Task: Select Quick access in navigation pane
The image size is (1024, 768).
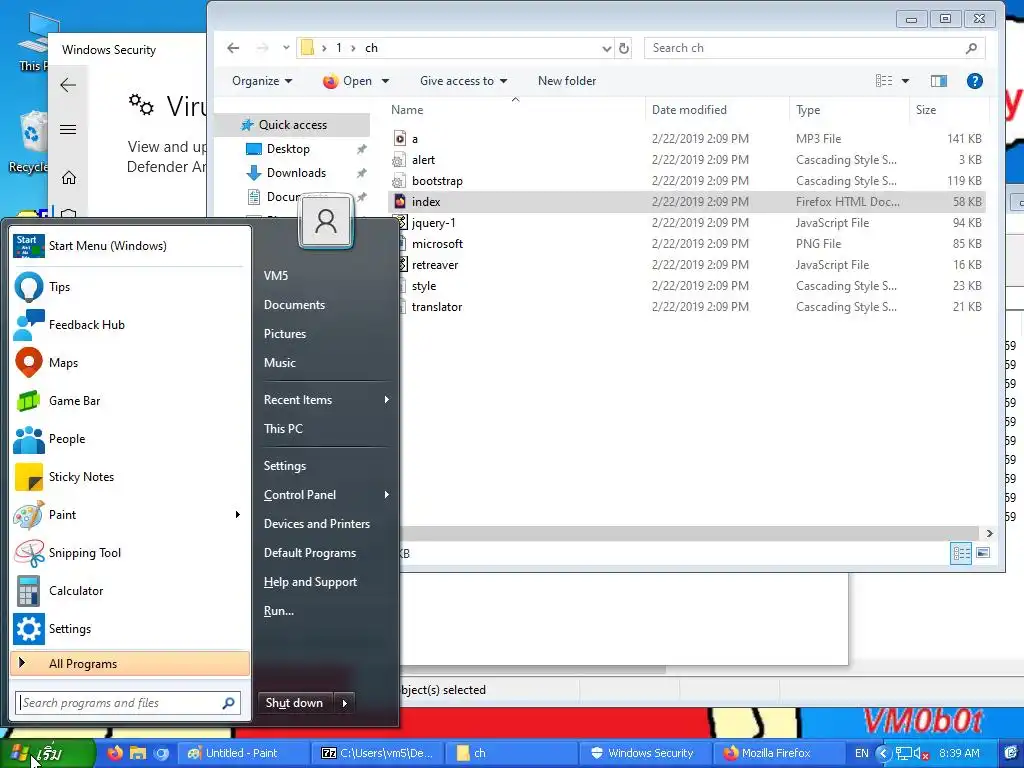Action: click(x=293, y=125)
